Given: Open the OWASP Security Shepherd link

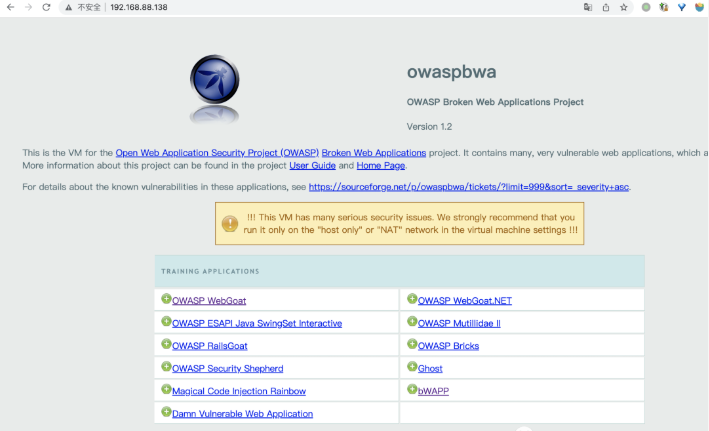Looking at the screenshot, I should click(x=227, y=369).
